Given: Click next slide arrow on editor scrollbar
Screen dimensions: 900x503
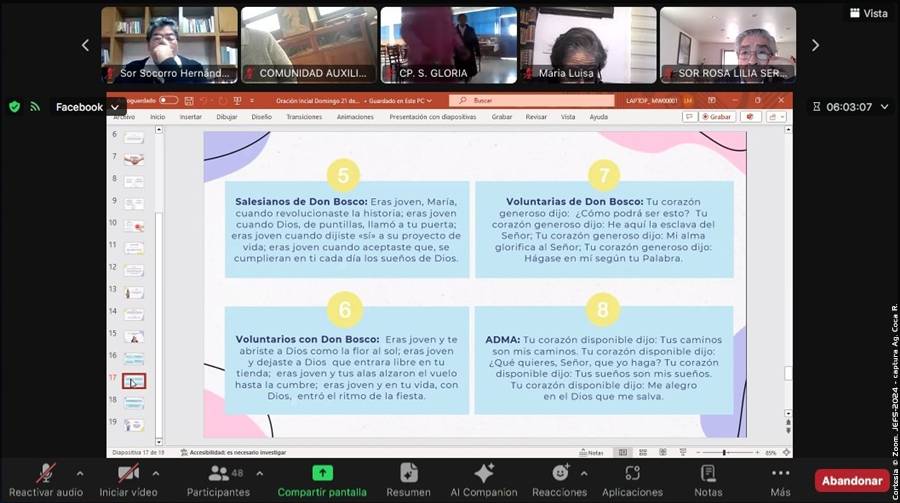Looking at the screenshot, I should click(x=788, y=431).
